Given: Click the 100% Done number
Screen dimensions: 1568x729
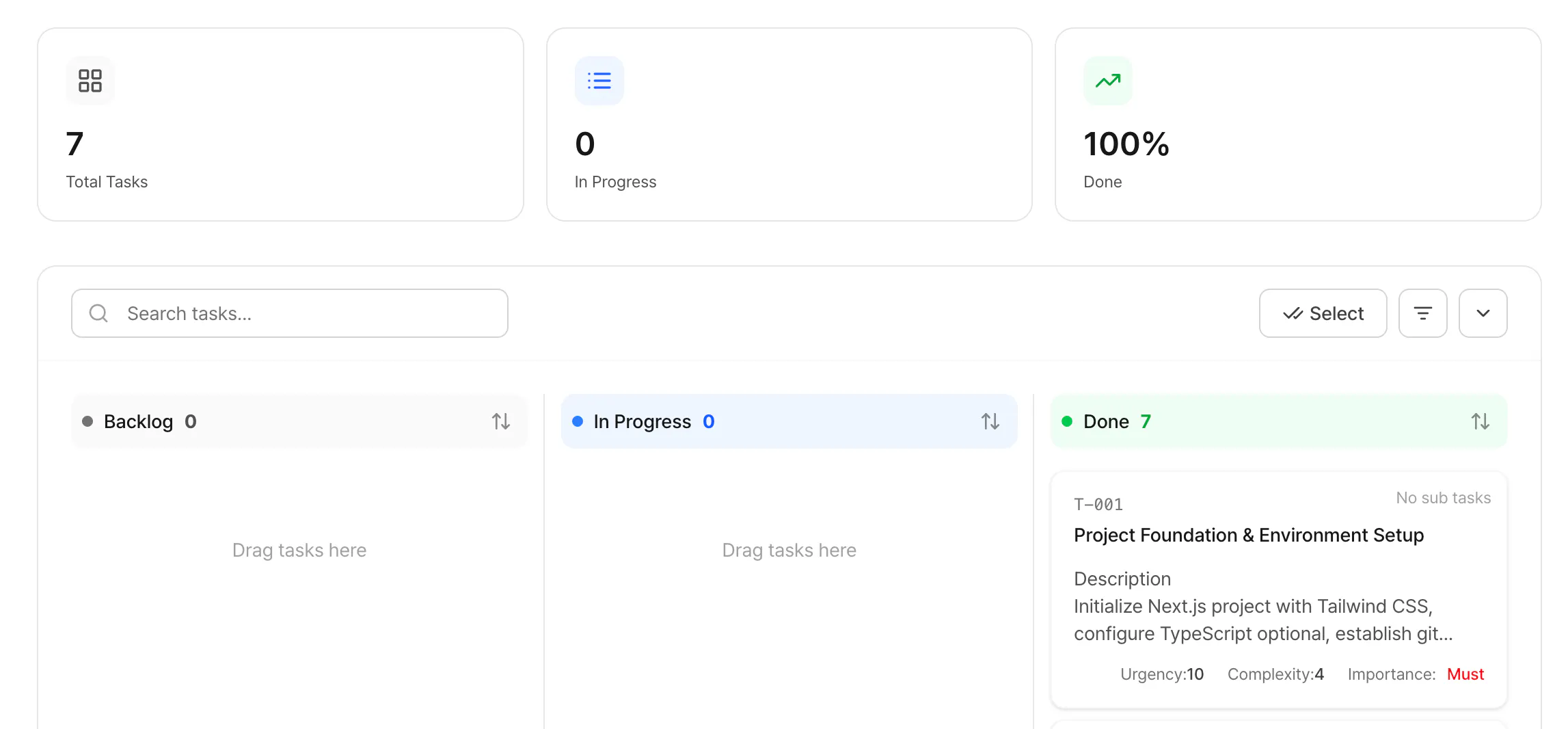Looking at the screenshot, I should pos(1126,144).
